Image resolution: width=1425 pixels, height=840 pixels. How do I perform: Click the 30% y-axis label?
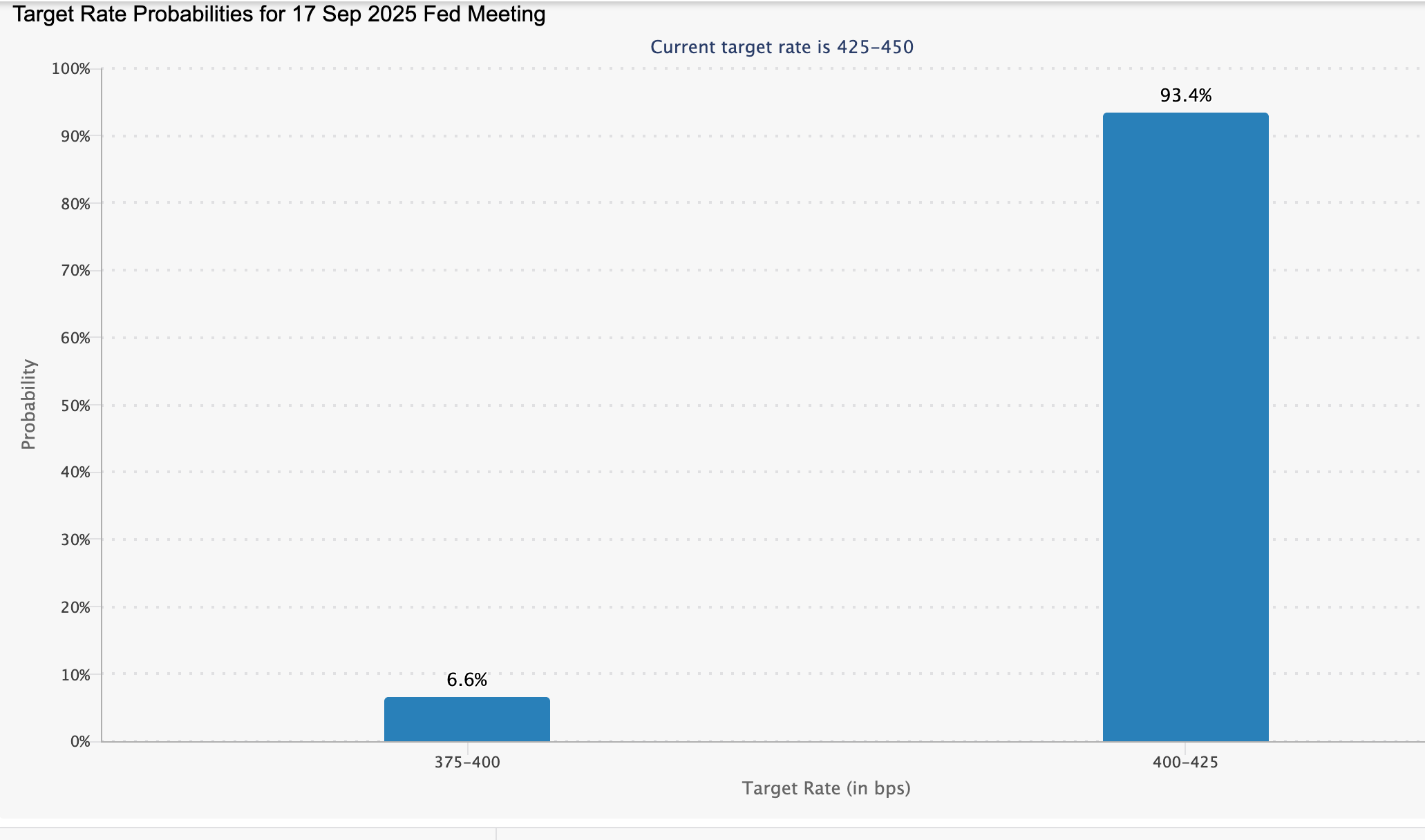75,540
